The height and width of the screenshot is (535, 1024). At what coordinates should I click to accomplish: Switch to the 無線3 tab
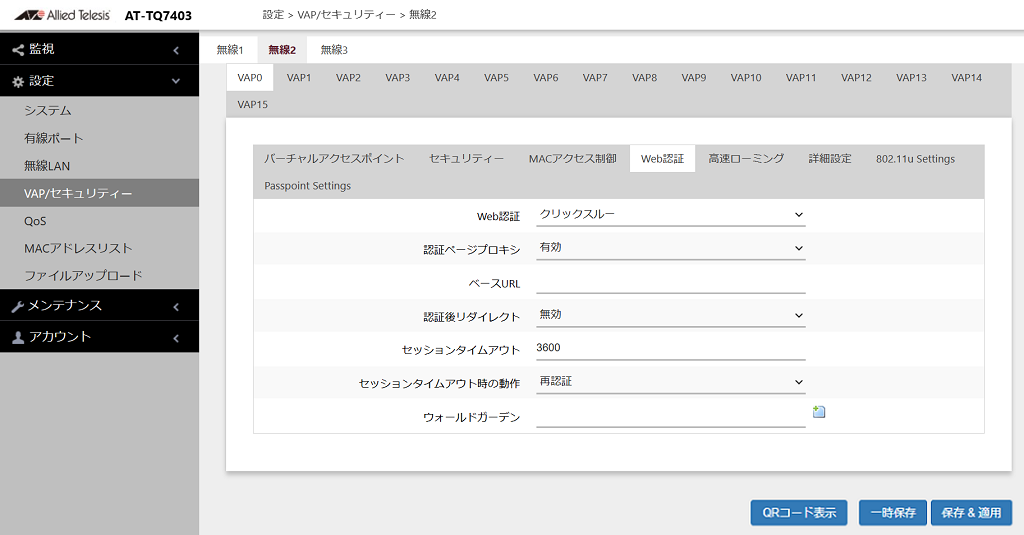pyautogui.click(x=334, y=50)
